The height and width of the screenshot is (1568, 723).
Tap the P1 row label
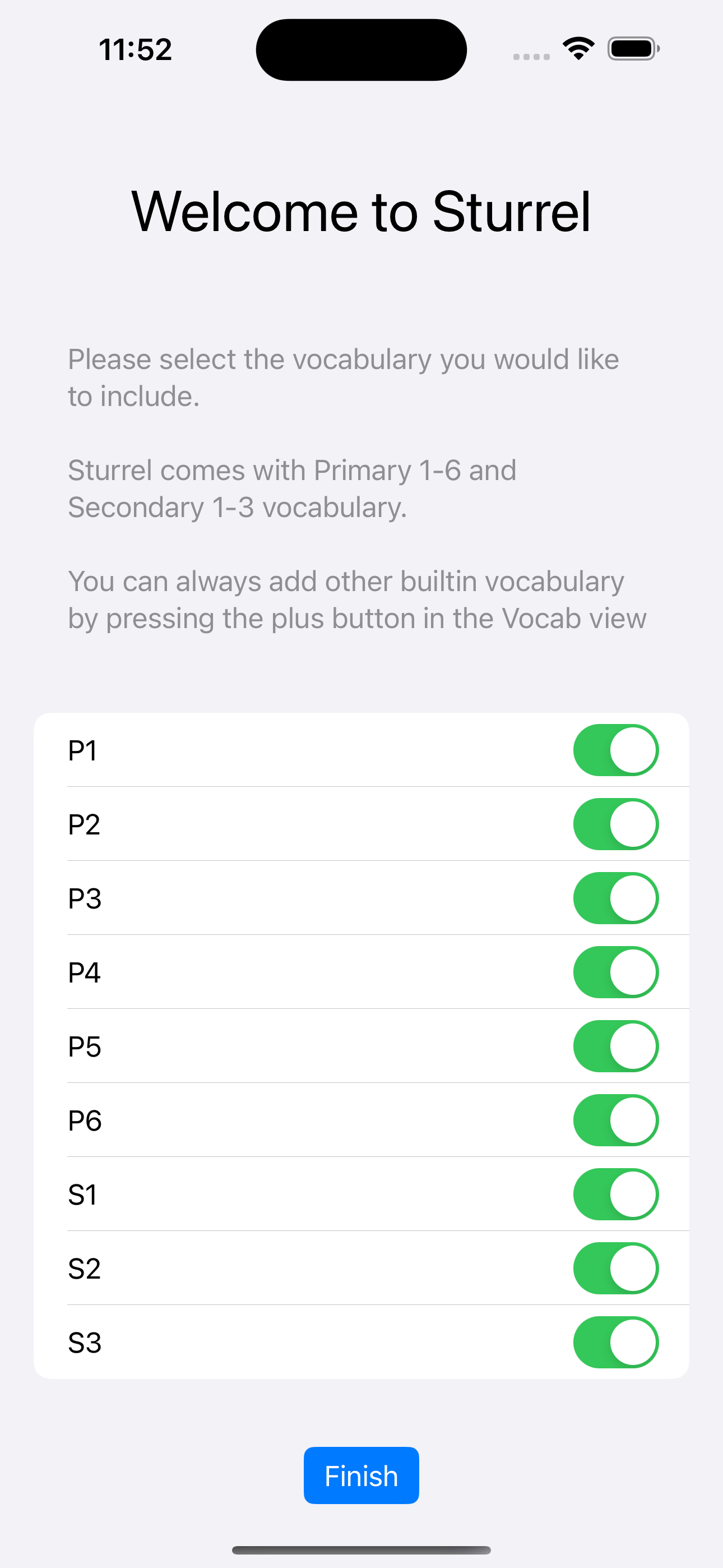pyautogui.click(x=83, y=750)
